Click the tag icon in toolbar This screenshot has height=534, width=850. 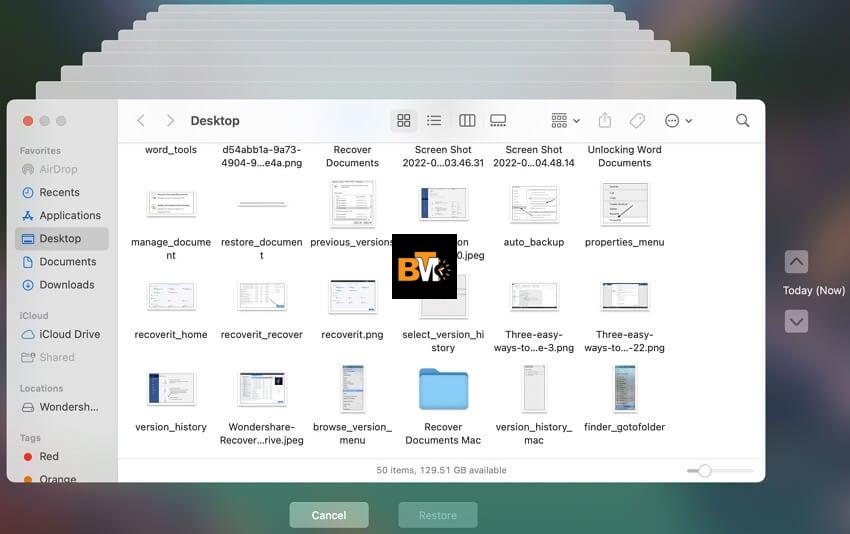click(x=638, y=120)
